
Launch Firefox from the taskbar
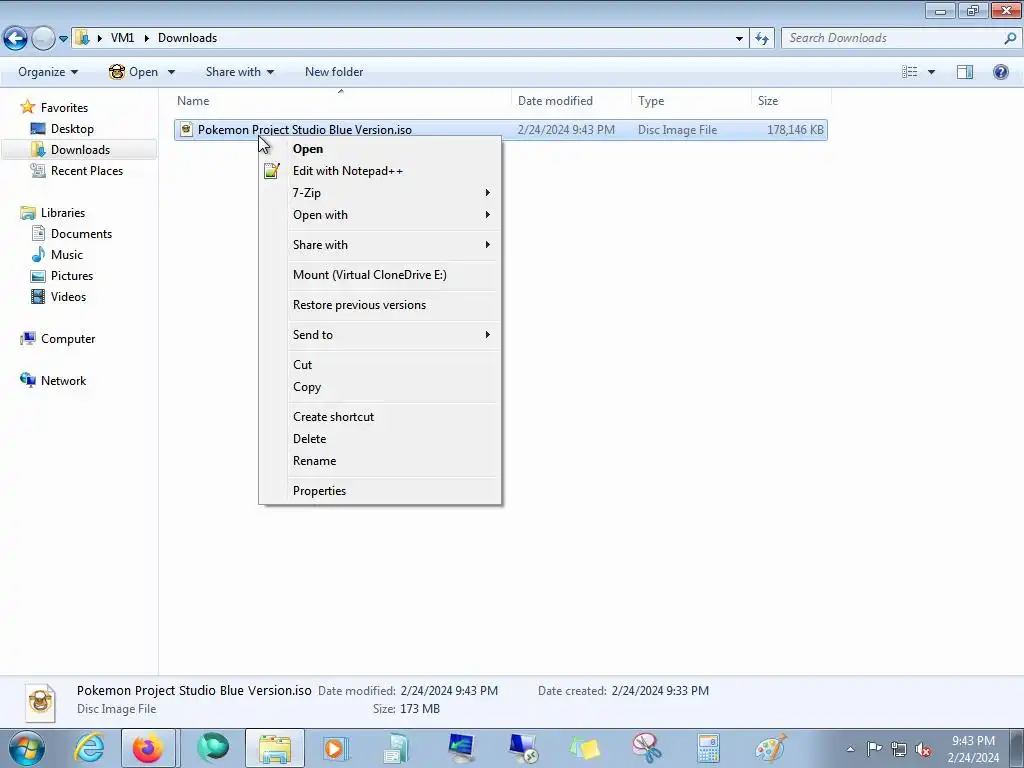click(148, 748)
